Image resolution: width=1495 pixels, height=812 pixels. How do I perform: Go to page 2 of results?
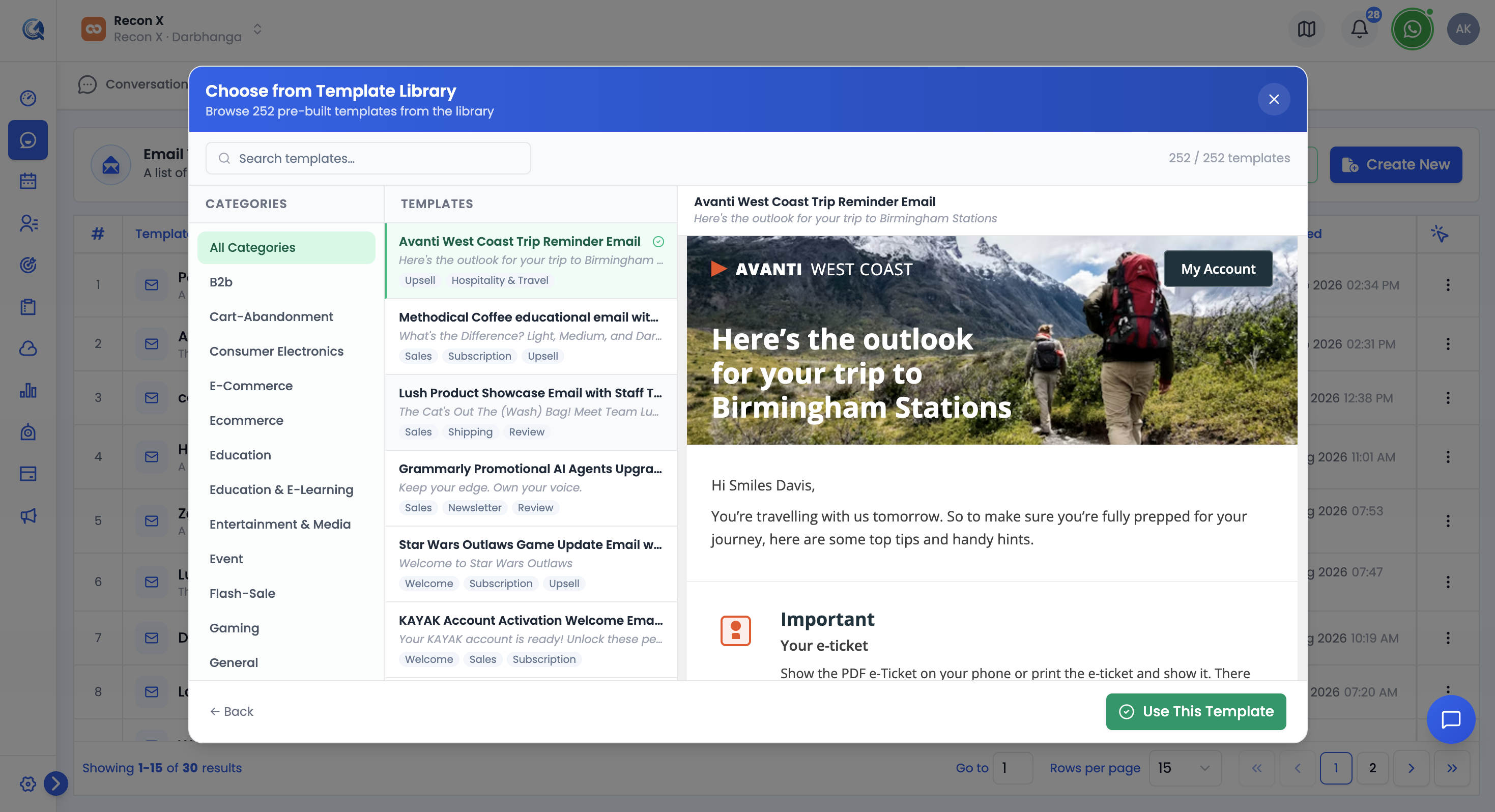coord(1372,768)
